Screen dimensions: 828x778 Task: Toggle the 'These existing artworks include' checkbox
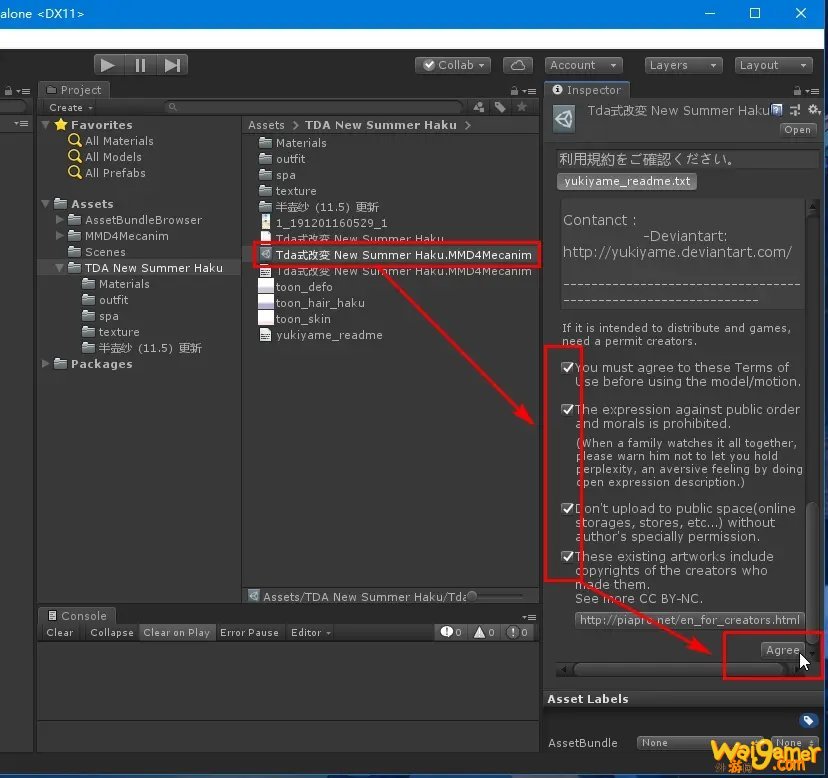click(x=568, y=556)
